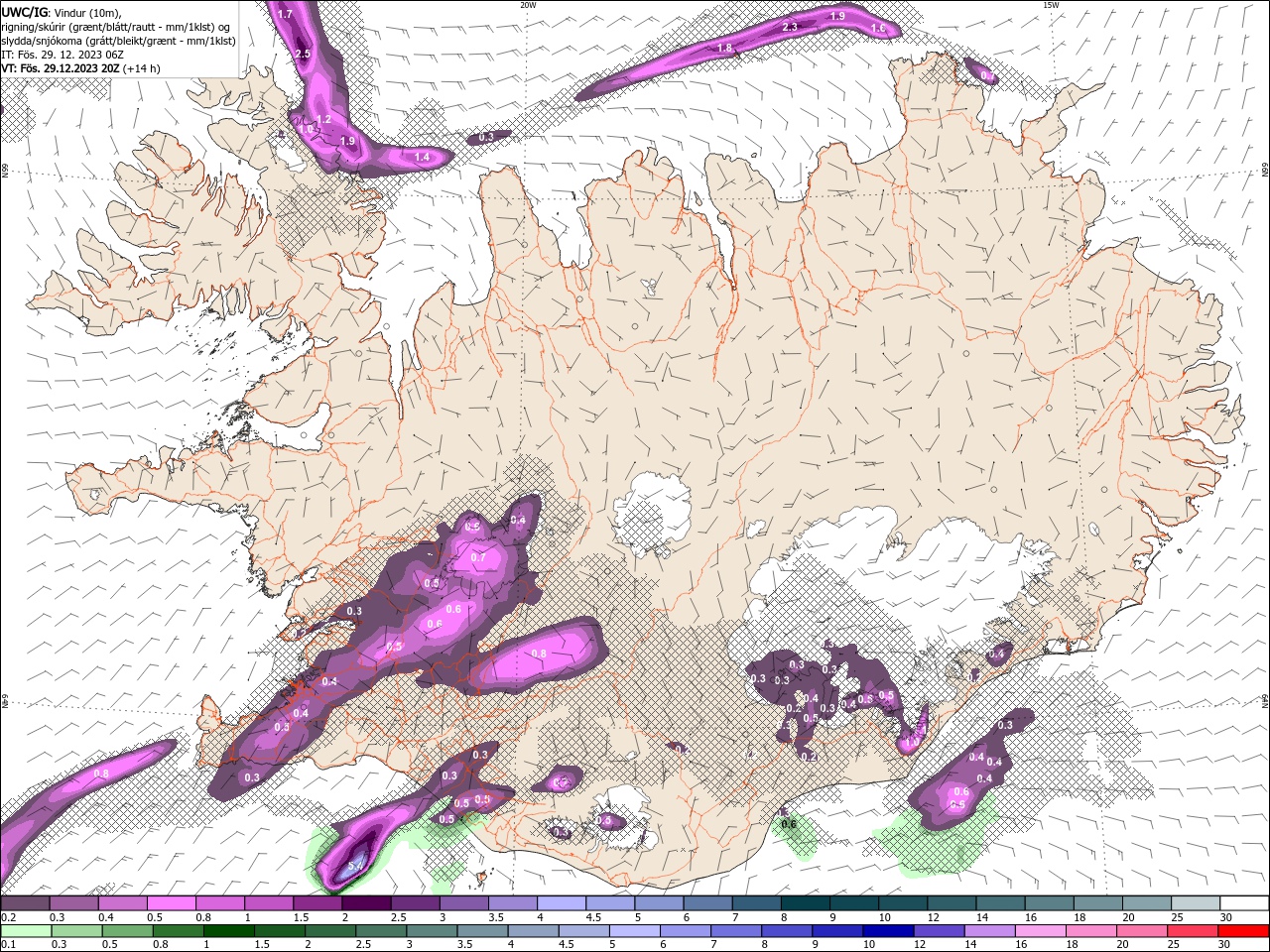Click the "2.3" value in the northern snow band

[x=790, y=27]
